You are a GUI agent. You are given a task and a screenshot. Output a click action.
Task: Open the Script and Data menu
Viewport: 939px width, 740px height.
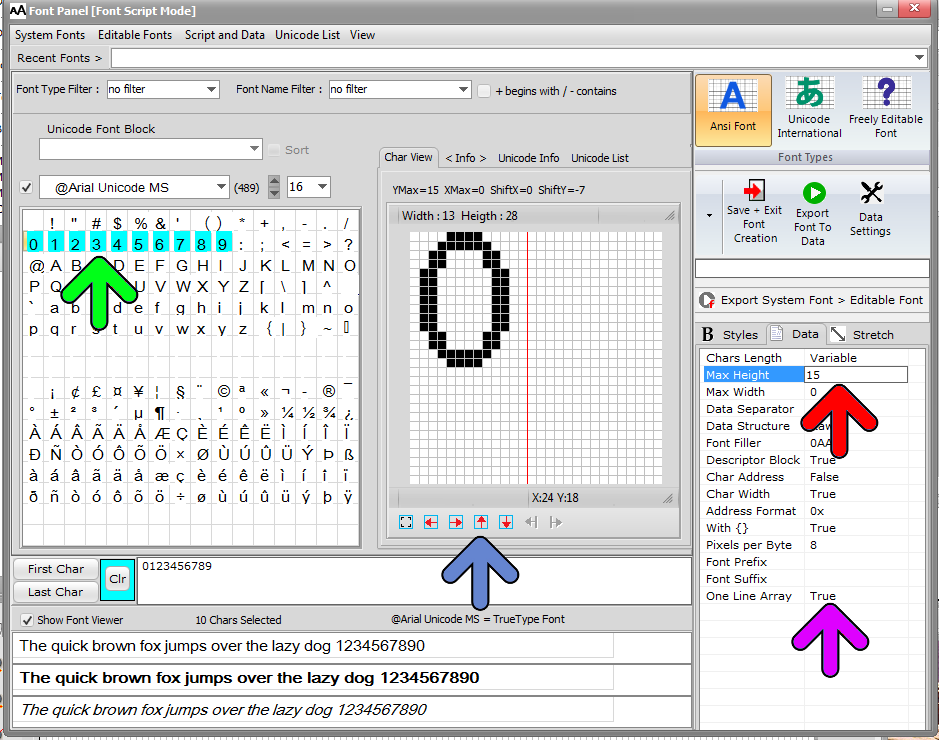225,35
